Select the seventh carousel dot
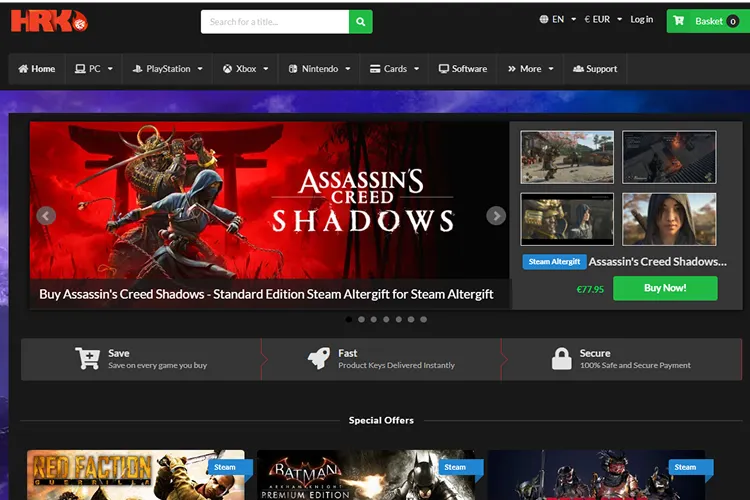The height and width of the screenshot is (500, 750). (423, 319)
